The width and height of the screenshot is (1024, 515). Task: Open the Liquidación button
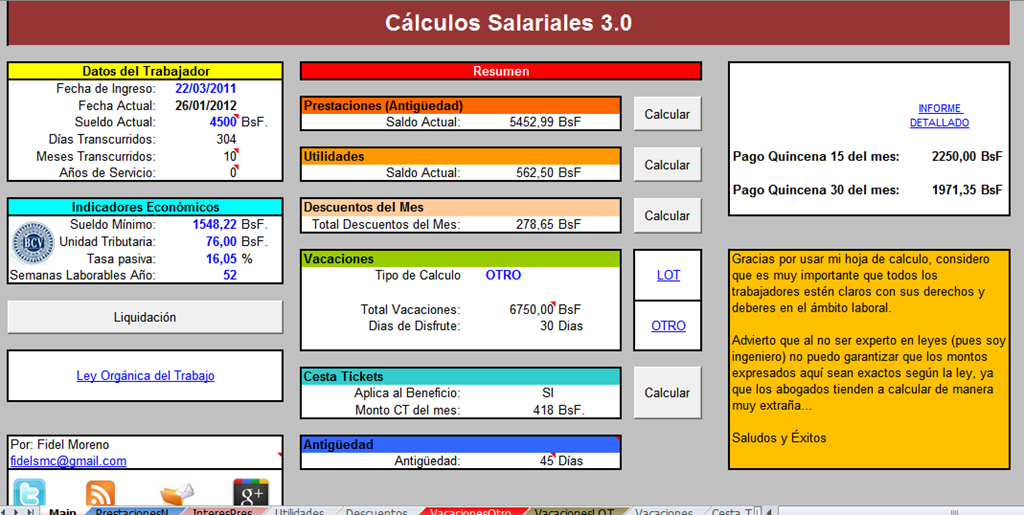[x=145, y=317]
